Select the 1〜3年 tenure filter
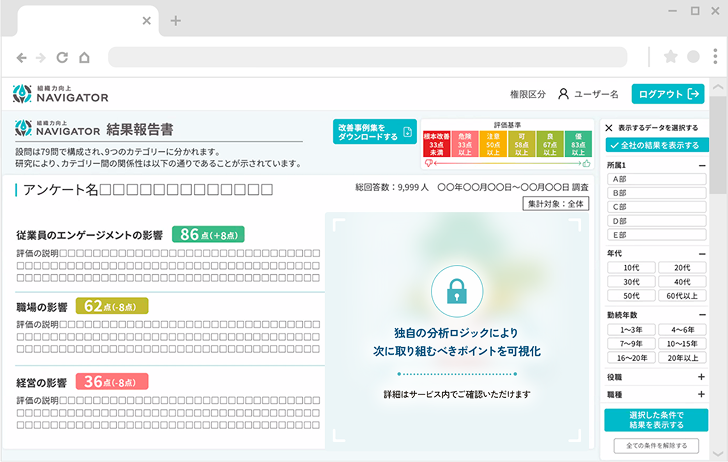Image resolution: width=728 pixels, height=462 pixels. (631, 330)
